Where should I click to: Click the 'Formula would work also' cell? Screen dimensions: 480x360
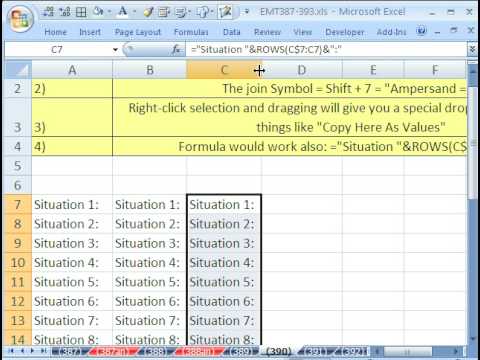[x=290, y=146]
